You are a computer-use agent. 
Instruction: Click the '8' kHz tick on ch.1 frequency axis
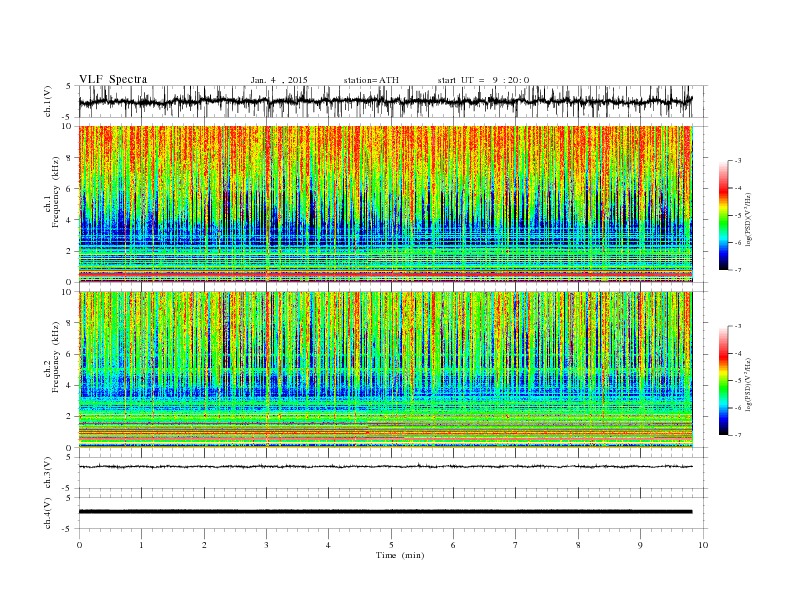[70, 158]
